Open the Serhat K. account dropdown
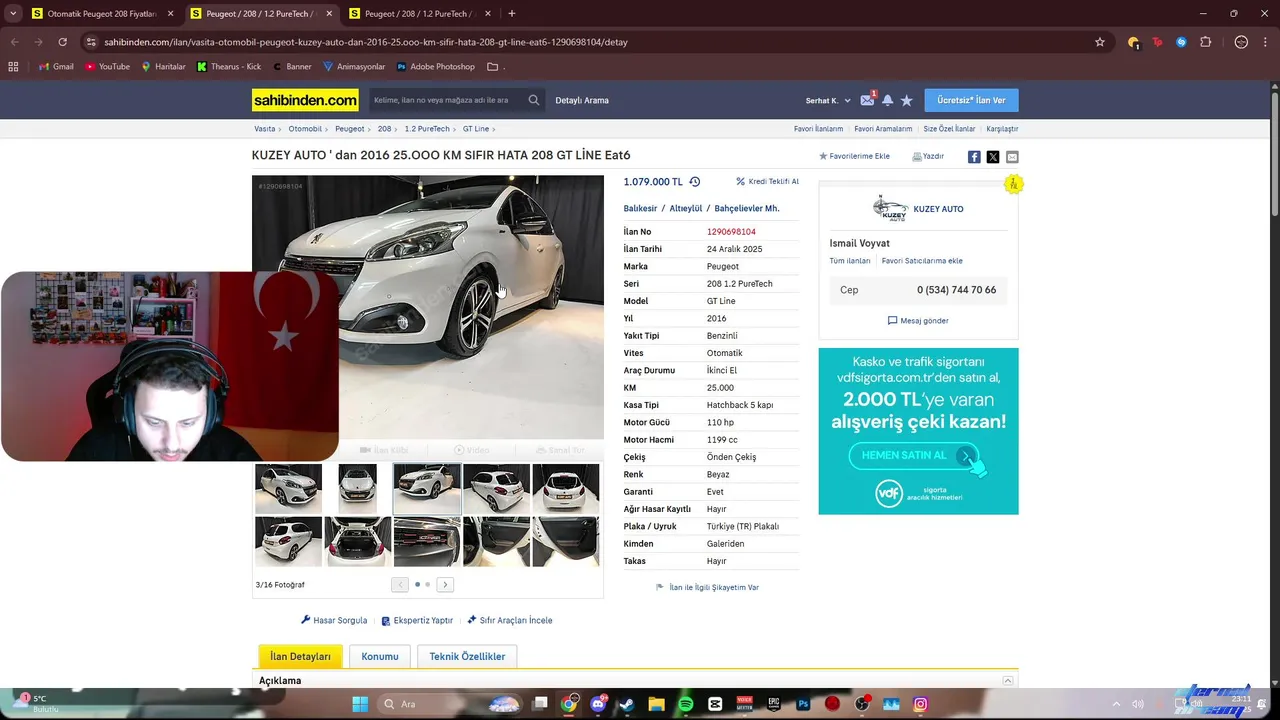The width and height of the screenshot is (1280, 720). pos(828,100)
